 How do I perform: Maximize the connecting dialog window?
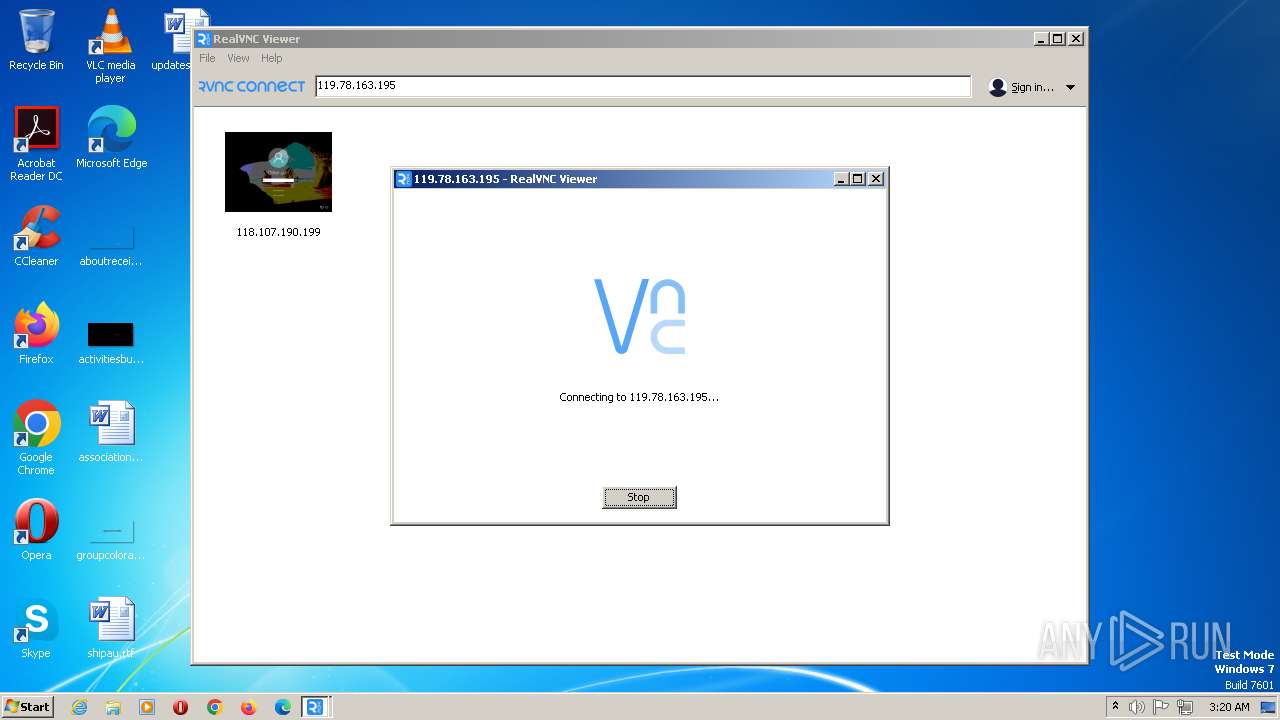[859, 179]
